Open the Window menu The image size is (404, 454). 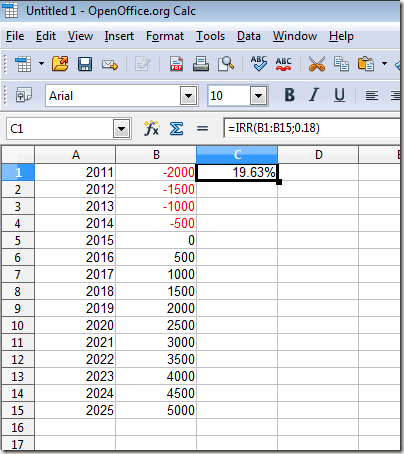tap(295, 36)
